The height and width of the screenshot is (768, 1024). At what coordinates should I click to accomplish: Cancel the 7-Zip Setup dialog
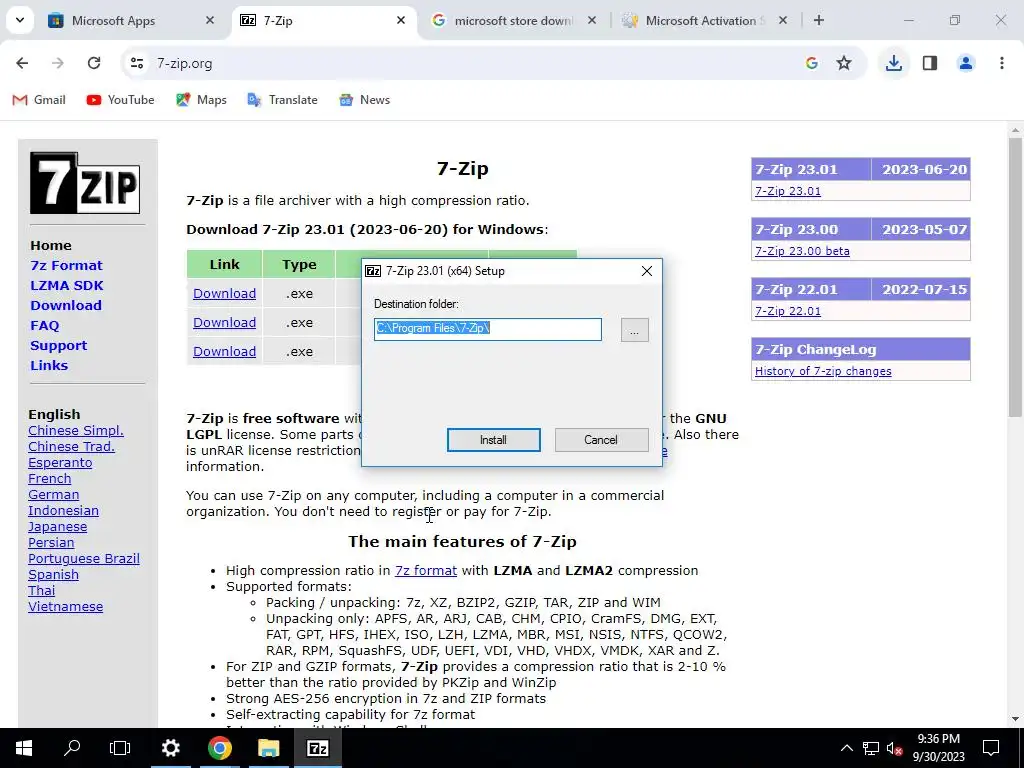[601, 440]
